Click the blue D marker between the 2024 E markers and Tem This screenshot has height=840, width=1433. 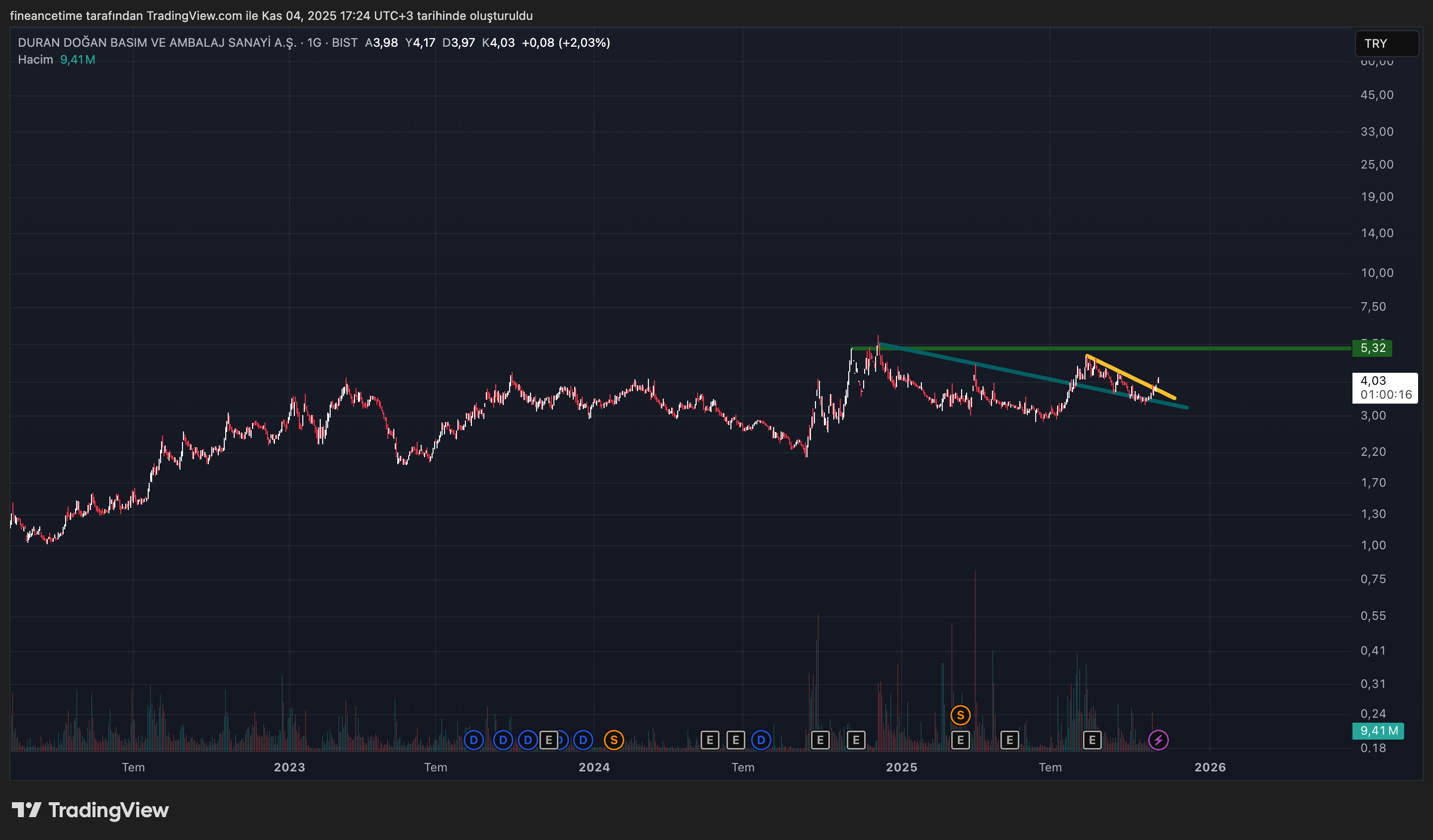click(x=761, y=740)
